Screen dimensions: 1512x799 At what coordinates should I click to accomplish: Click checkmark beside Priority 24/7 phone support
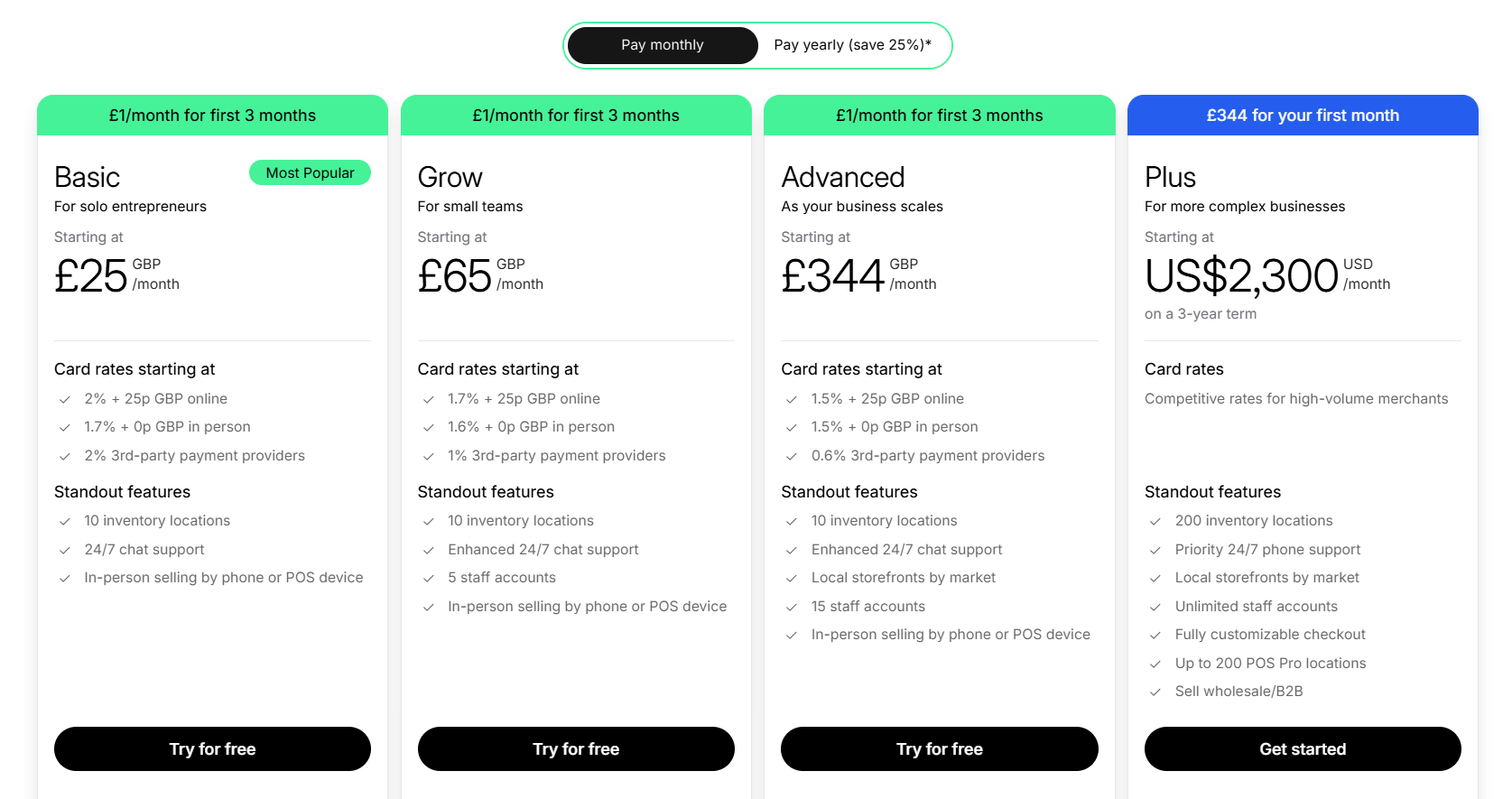1155,550
